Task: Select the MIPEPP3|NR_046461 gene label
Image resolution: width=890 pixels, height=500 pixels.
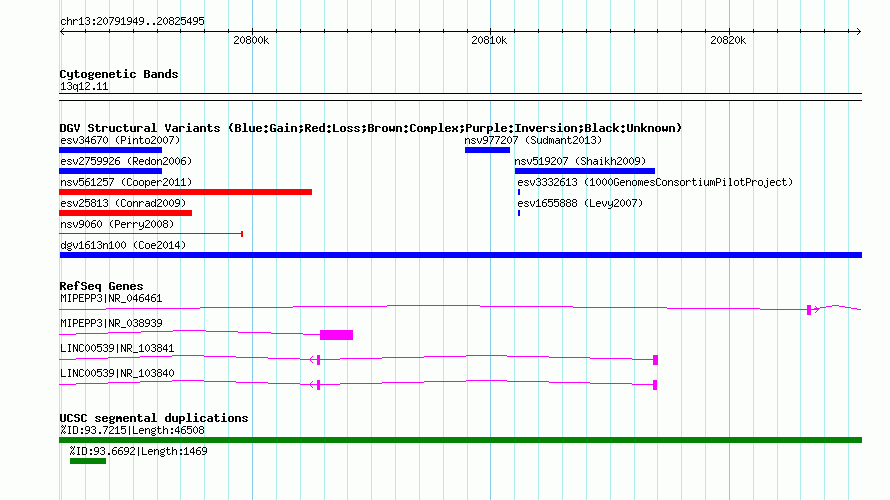Action: pos(111,299)
